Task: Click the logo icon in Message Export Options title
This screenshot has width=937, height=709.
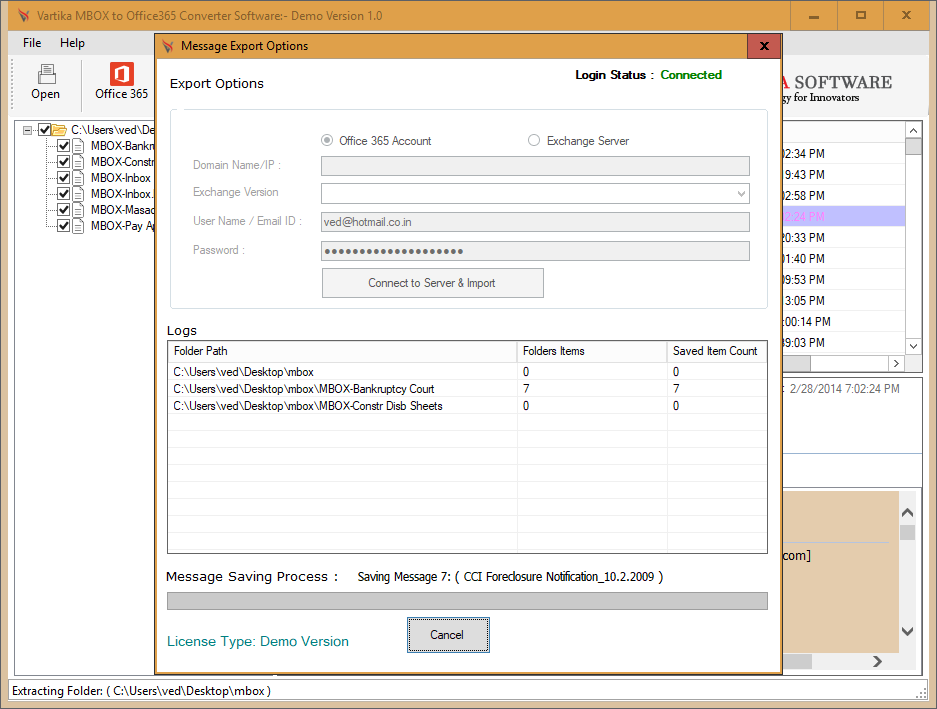Action: click(169, 46)
